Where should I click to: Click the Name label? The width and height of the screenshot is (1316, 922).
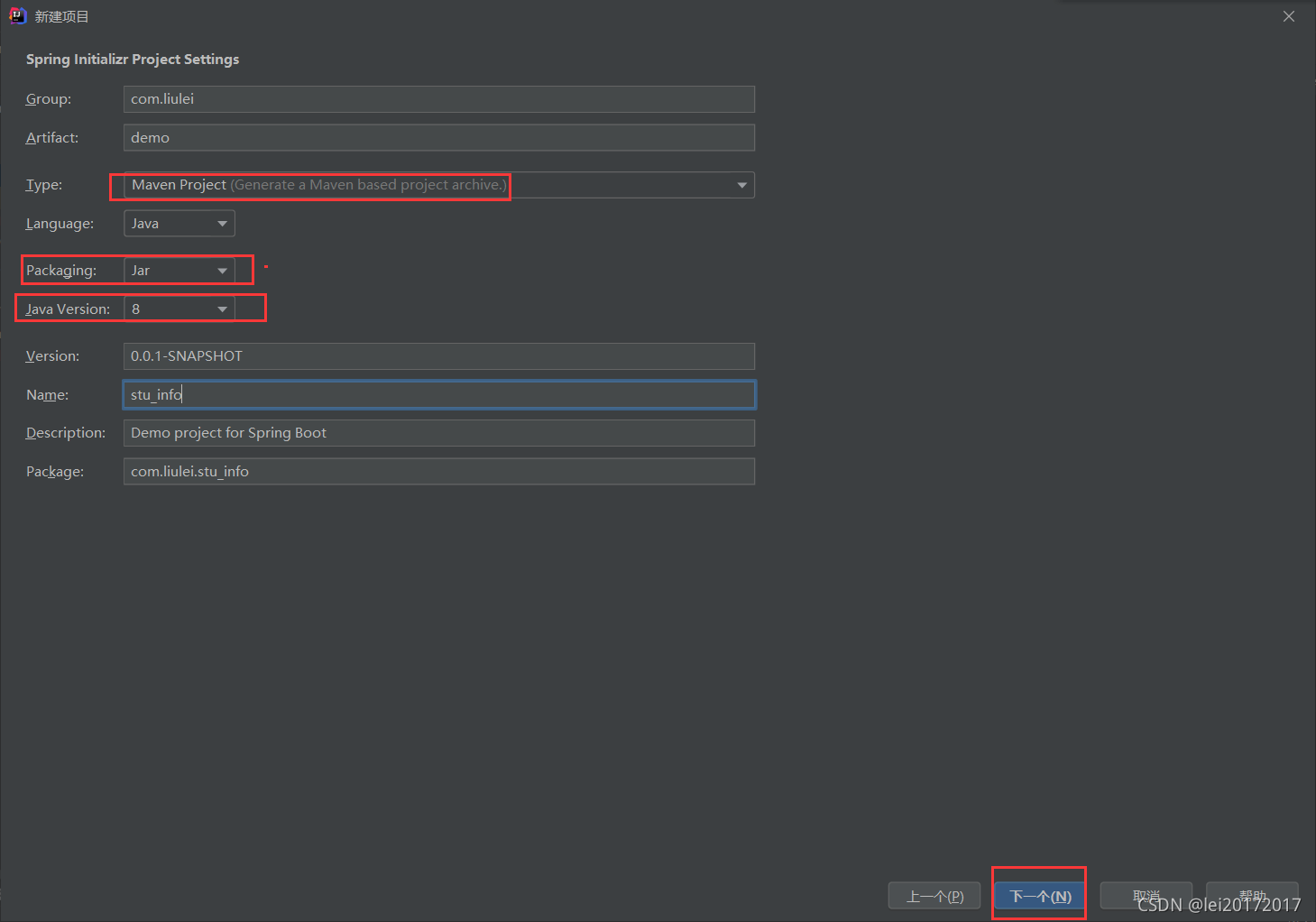[47, 394]
